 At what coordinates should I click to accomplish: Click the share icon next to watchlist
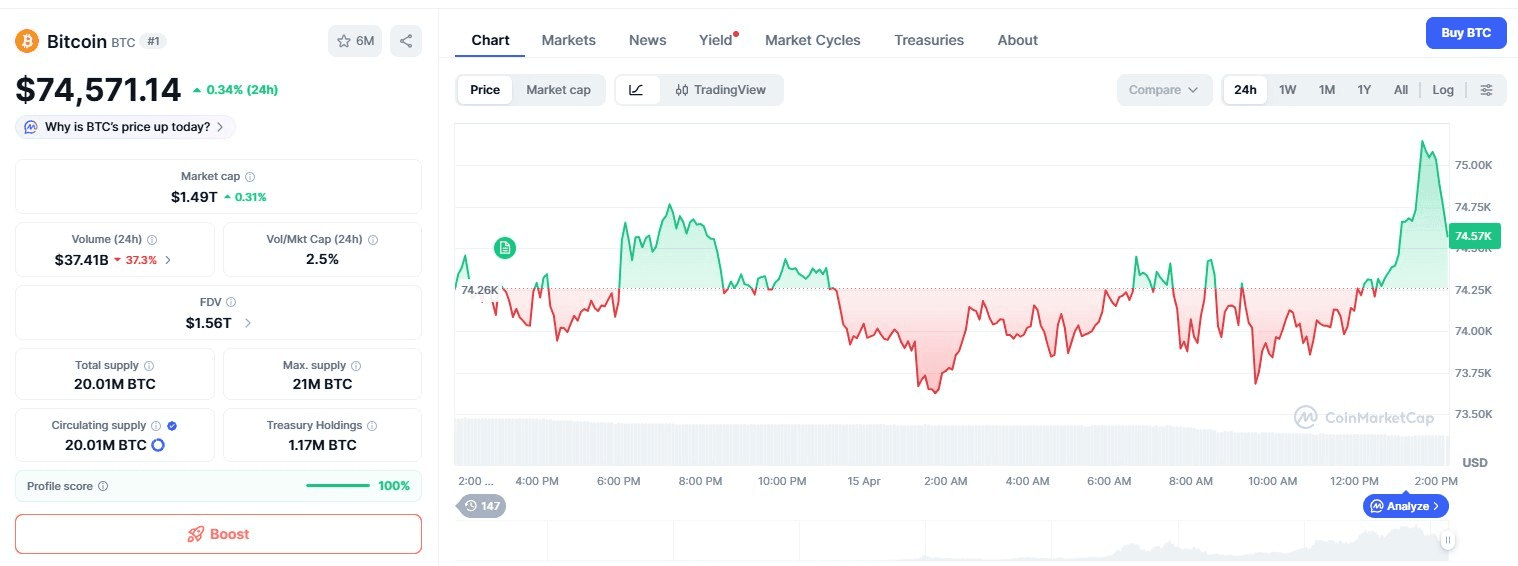pyautogui.click(x=406, y=41)
